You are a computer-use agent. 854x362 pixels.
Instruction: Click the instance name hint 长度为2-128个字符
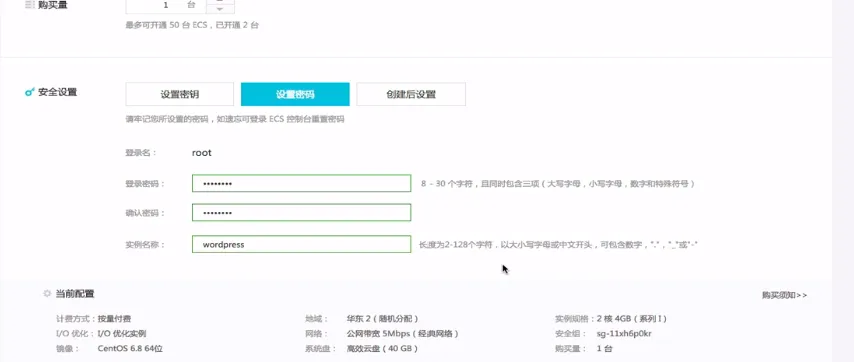(455, 245)
